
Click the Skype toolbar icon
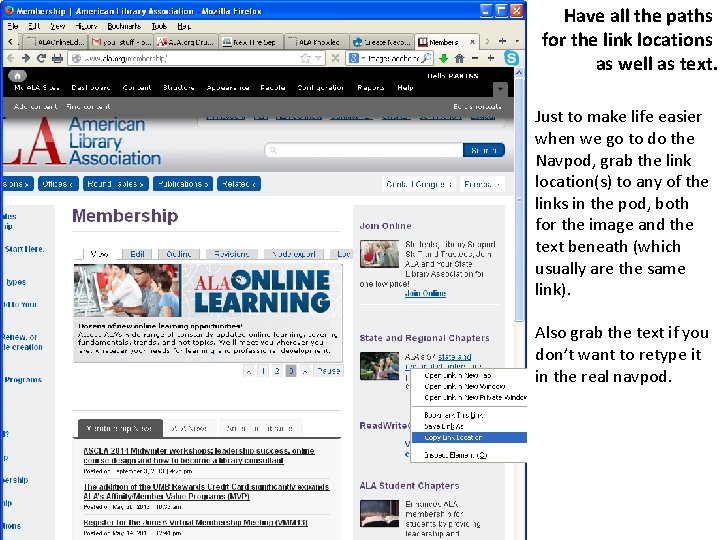pyautogui.click(x=511, y=58)
